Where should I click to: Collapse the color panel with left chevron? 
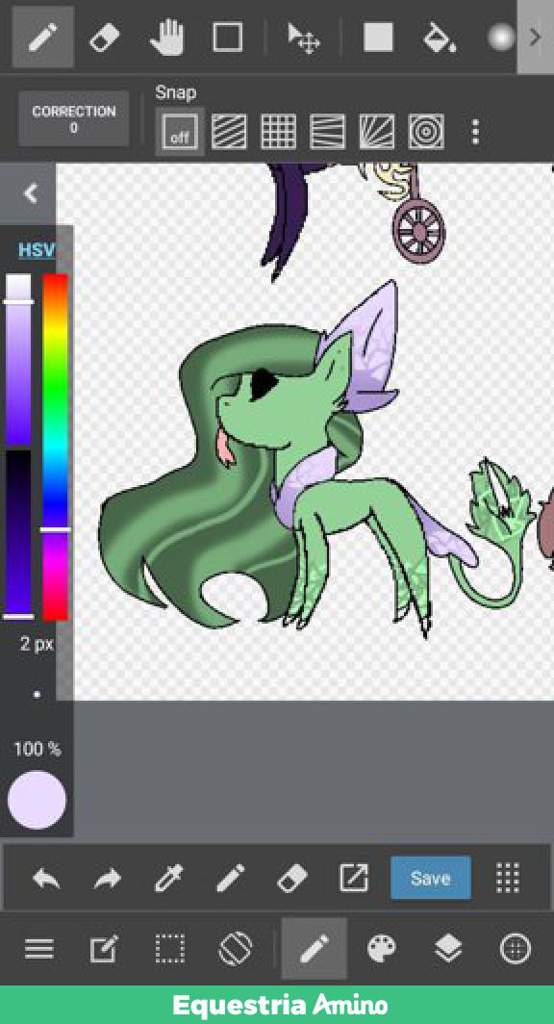click(x=29, y=193)
